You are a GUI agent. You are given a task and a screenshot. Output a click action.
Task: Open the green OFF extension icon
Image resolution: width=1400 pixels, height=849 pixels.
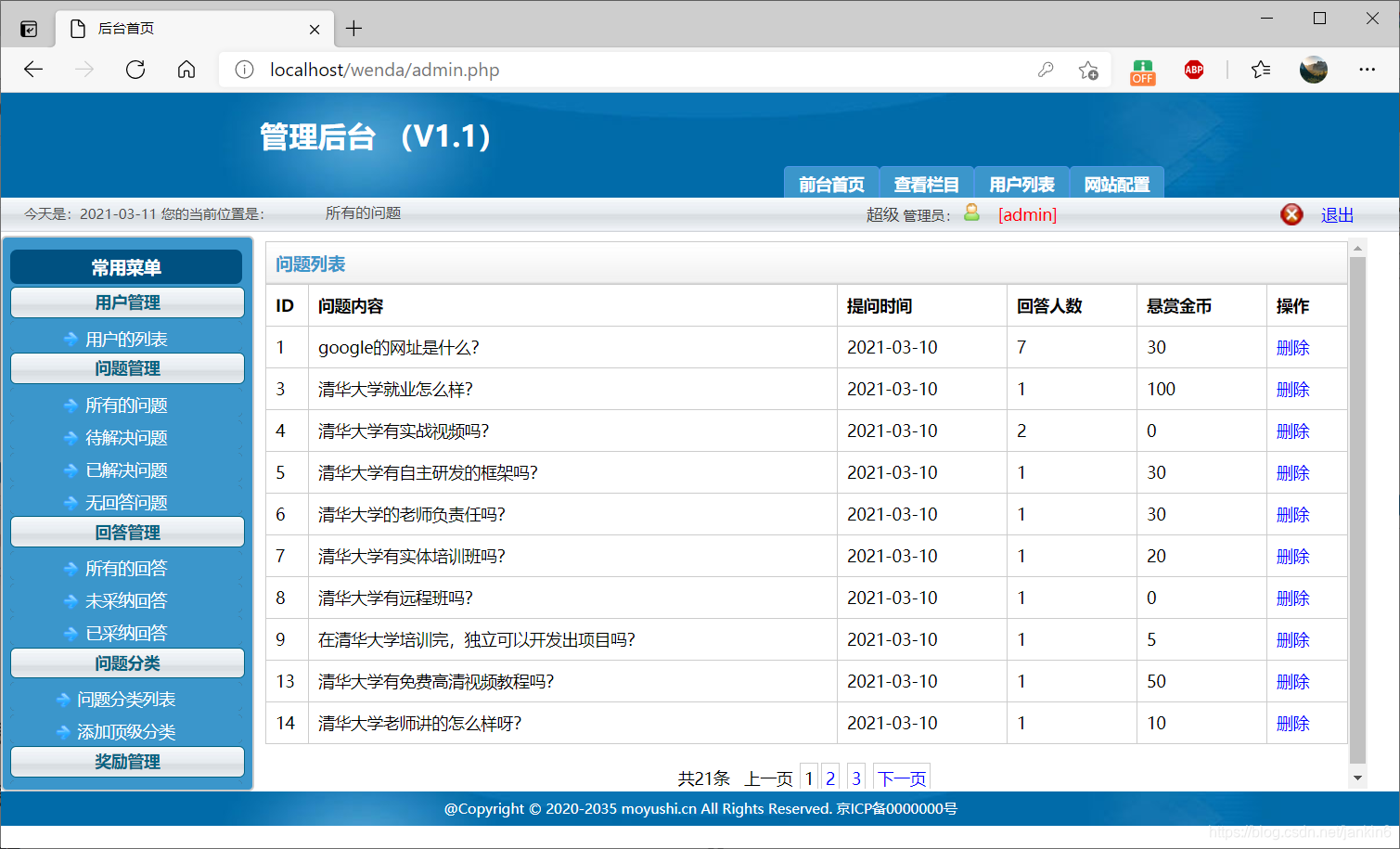point(1143,71)
